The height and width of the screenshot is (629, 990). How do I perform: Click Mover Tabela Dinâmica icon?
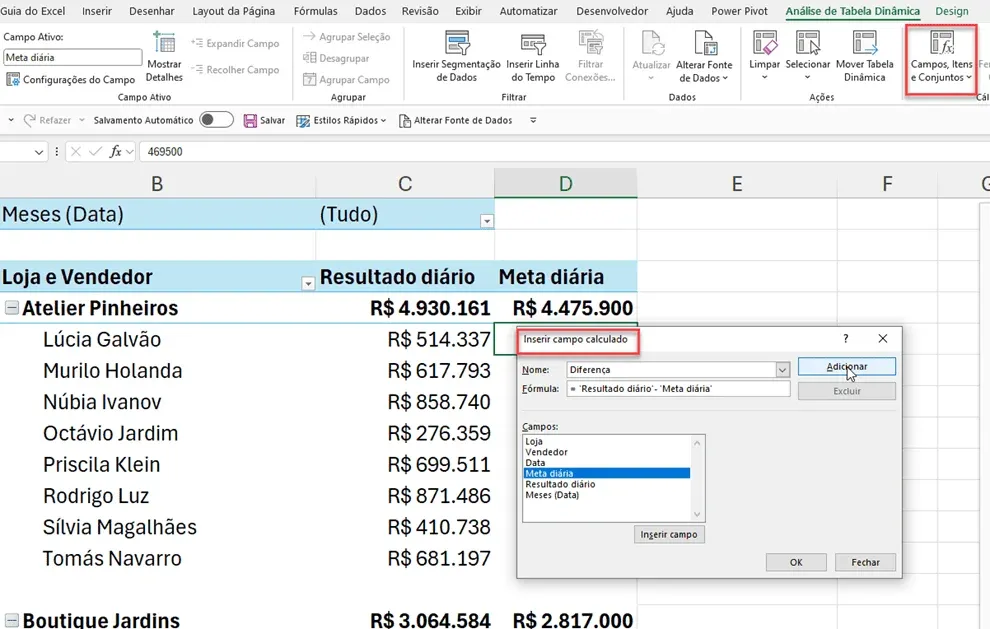click(864, 43)
